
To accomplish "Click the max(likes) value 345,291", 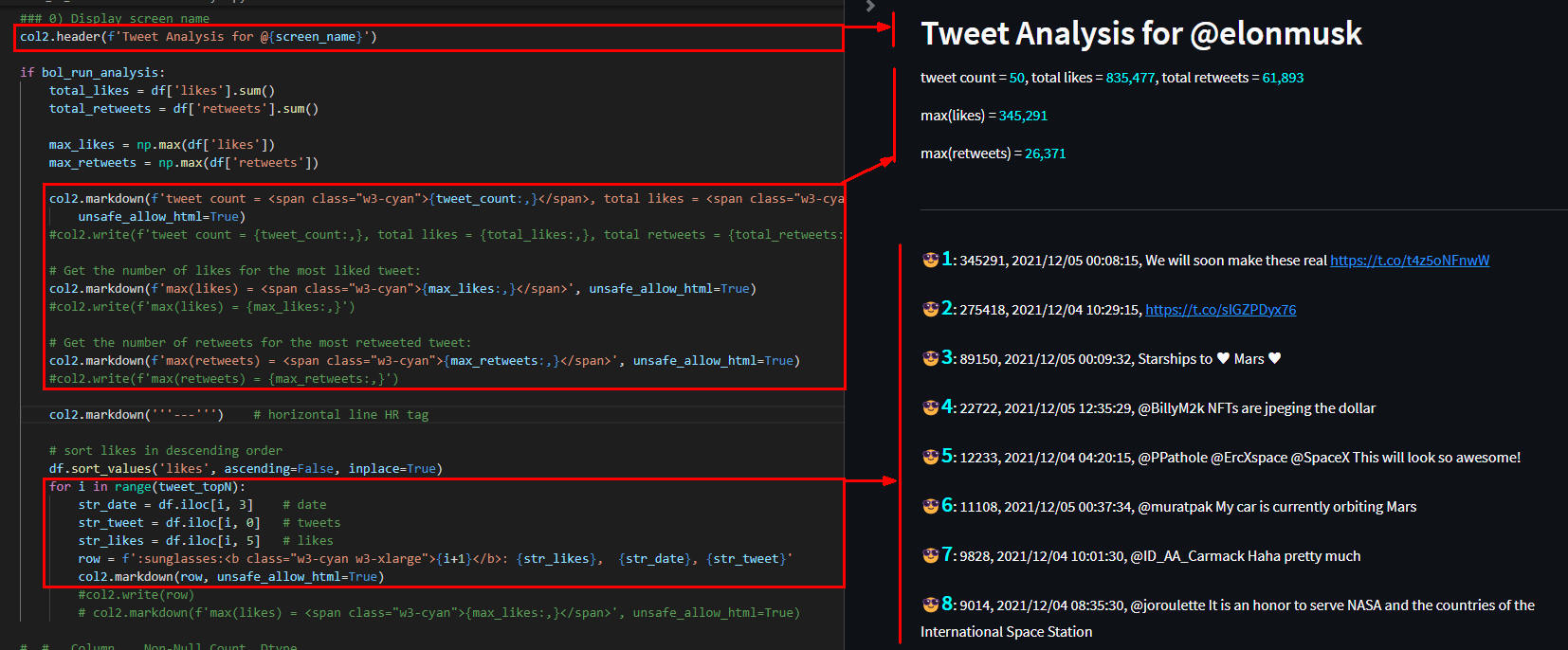I will (x=1023, y=116).
